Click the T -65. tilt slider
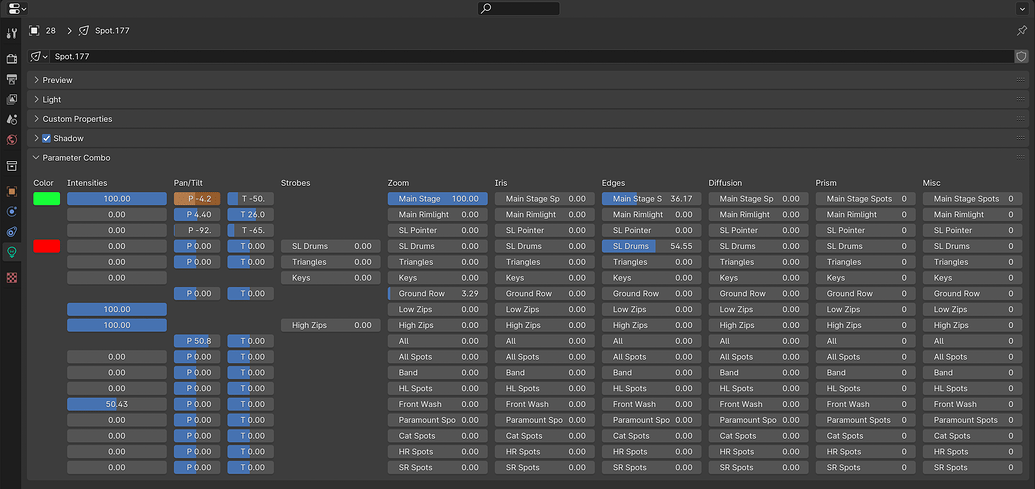The image size is (1035, 489). 250,230
